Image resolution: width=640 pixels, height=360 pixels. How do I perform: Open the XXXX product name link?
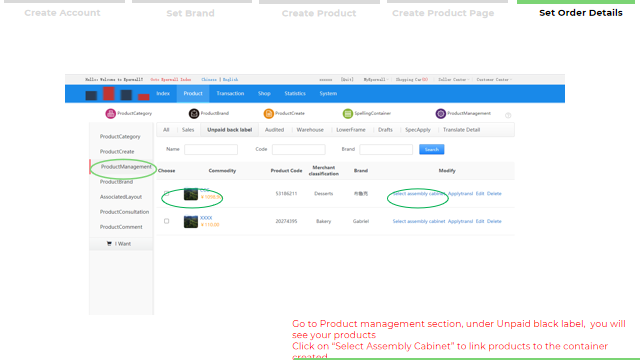(206, 218)
